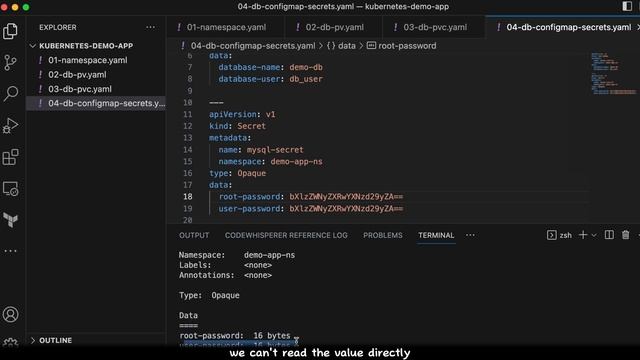This screenshot has width=640, height=360.
Task: Click the minimap code overview
Action: [613, 73]
